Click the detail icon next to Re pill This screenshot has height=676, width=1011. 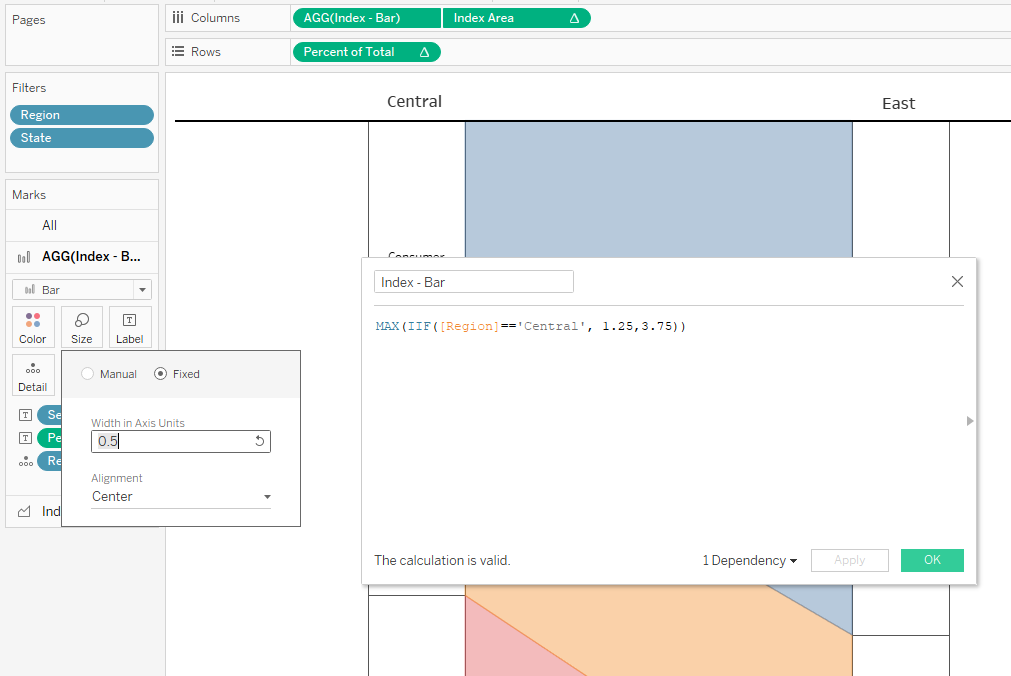(x=25, y=462)
